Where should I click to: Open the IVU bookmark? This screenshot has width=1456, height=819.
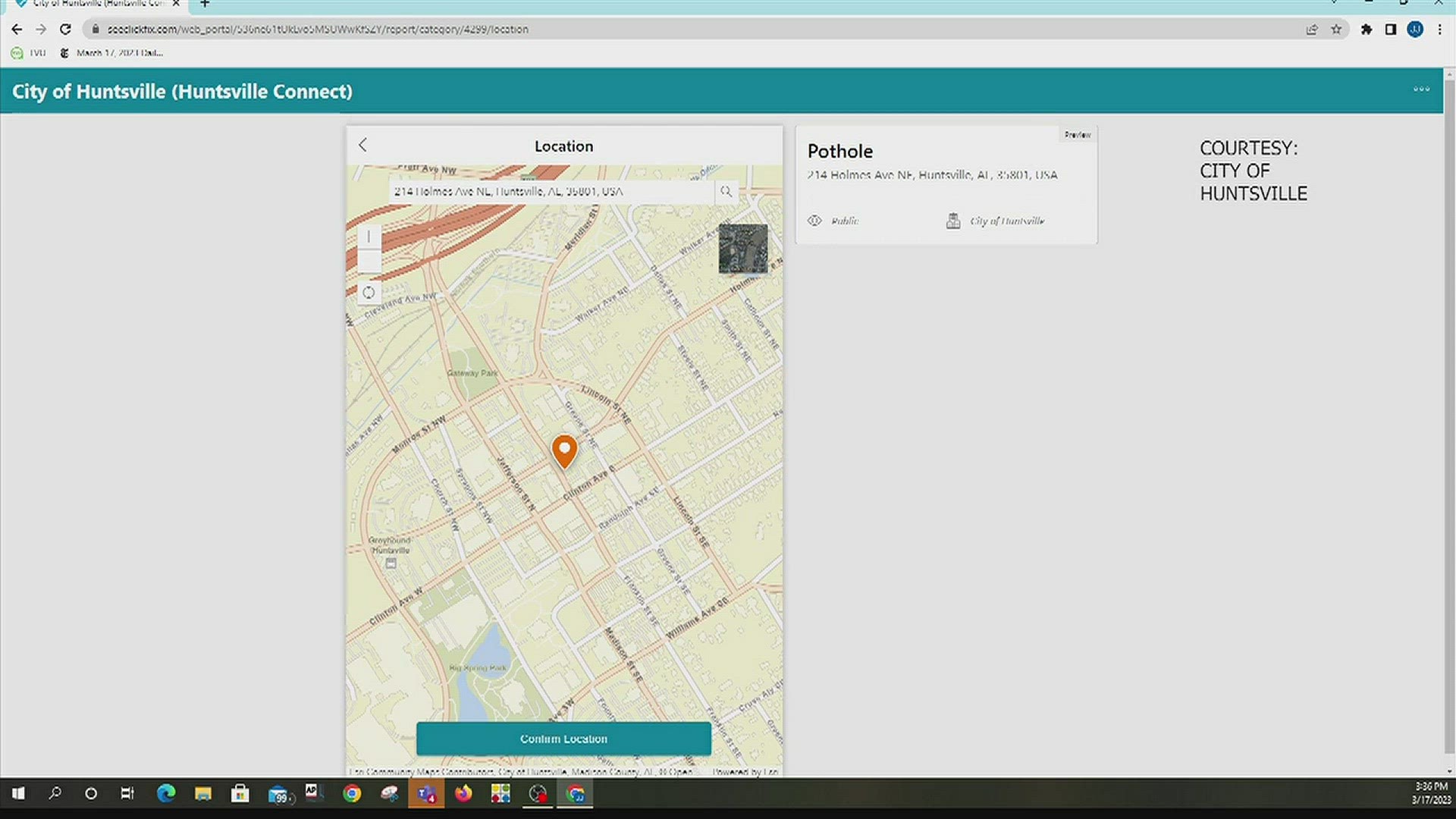tap(29, 53)
